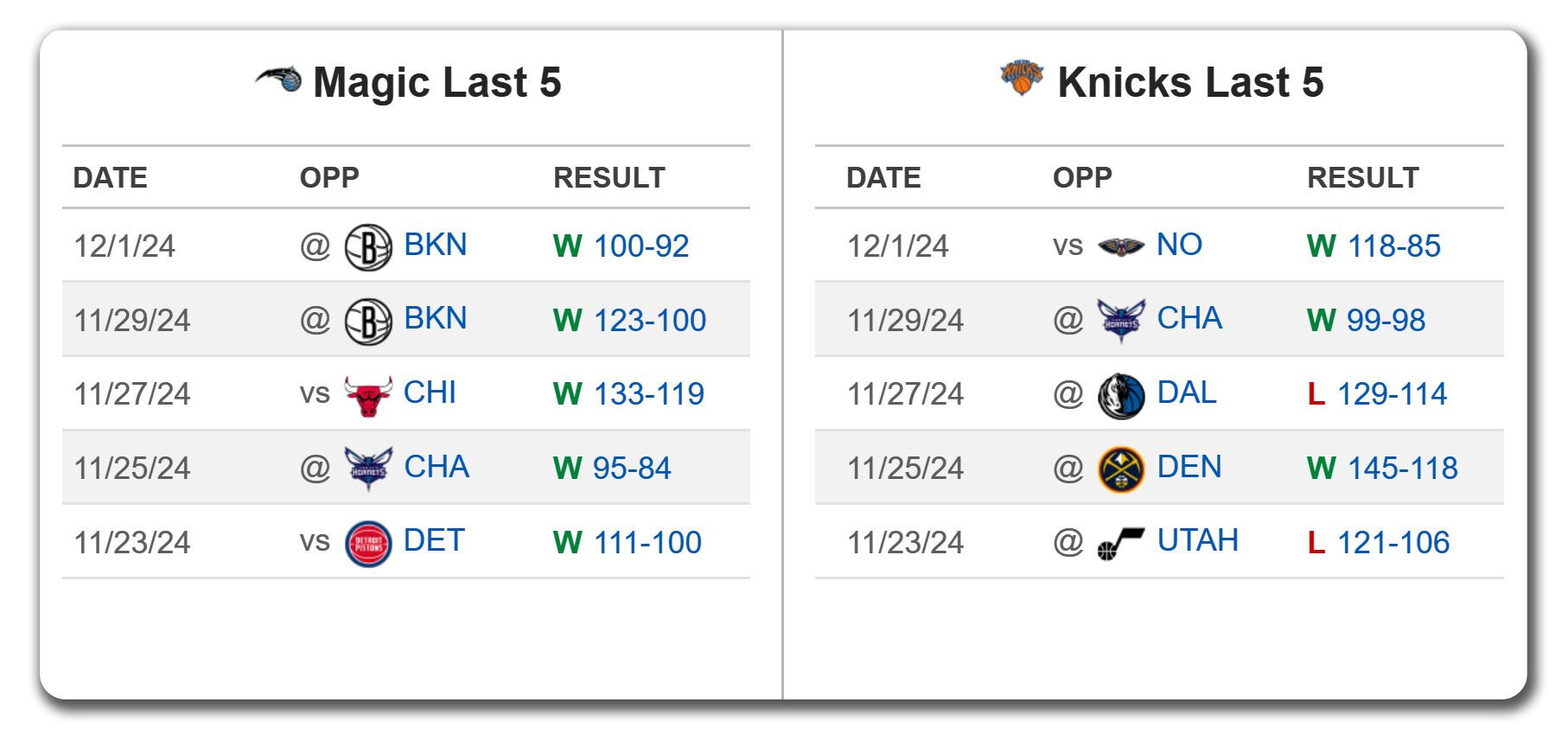This screenshot has width=1568, height=753.
Task: Click the RESULT column header in Knicks table
Action: coord(1362,178)
